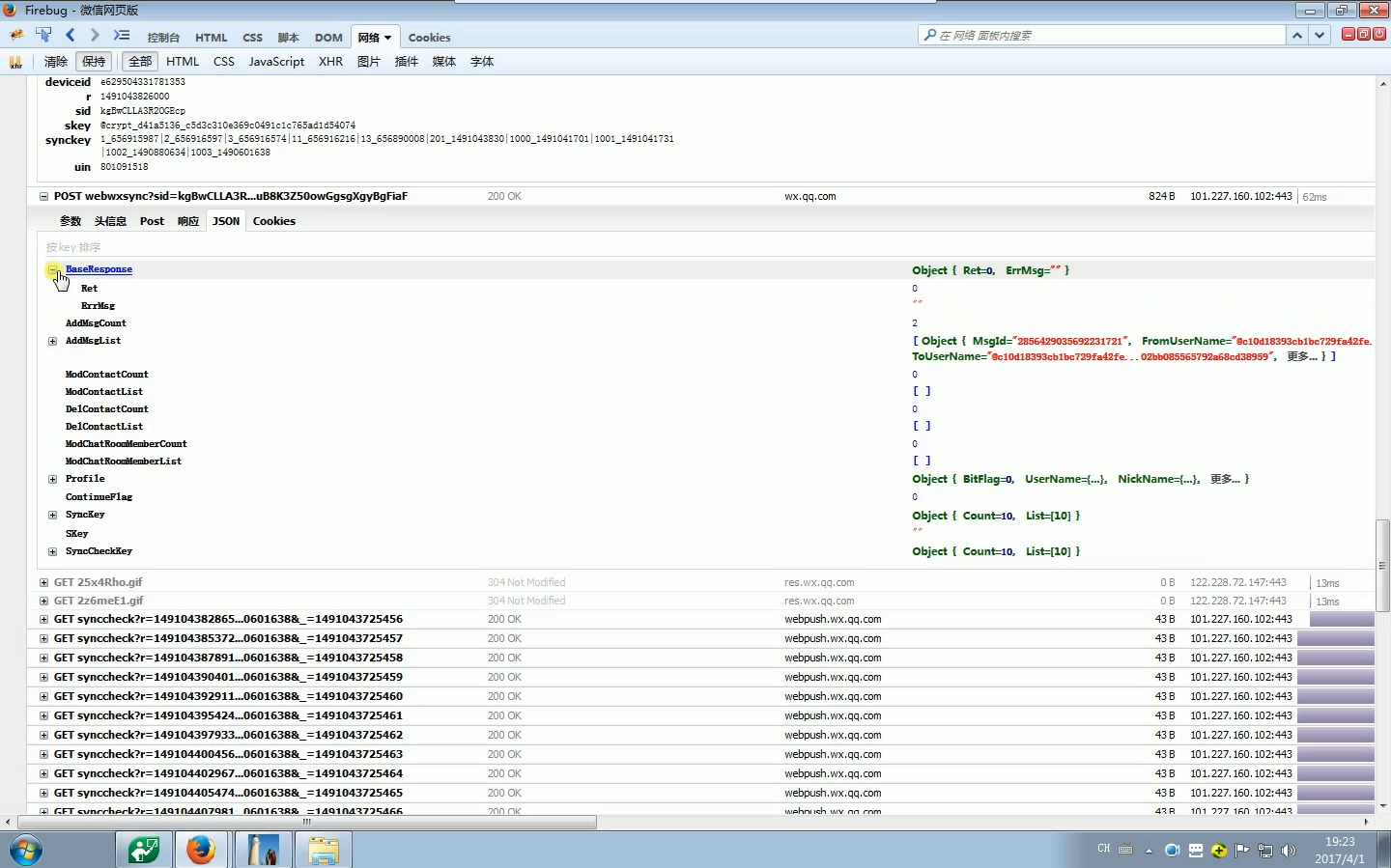1391x868 pixels.
Task: Expand syncheck request ending 1491043725456
Action: [x=43, y=619]
